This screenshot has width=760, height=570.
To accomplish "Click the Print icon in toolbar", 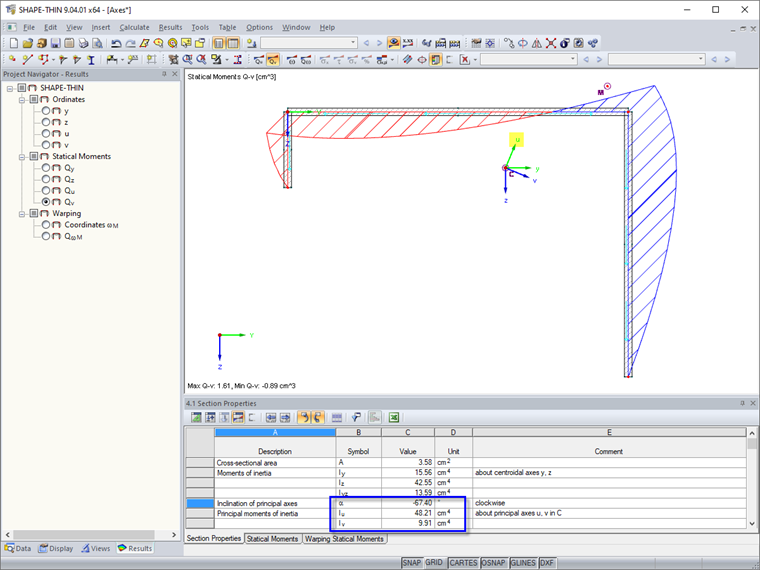I will coord(83,43).
